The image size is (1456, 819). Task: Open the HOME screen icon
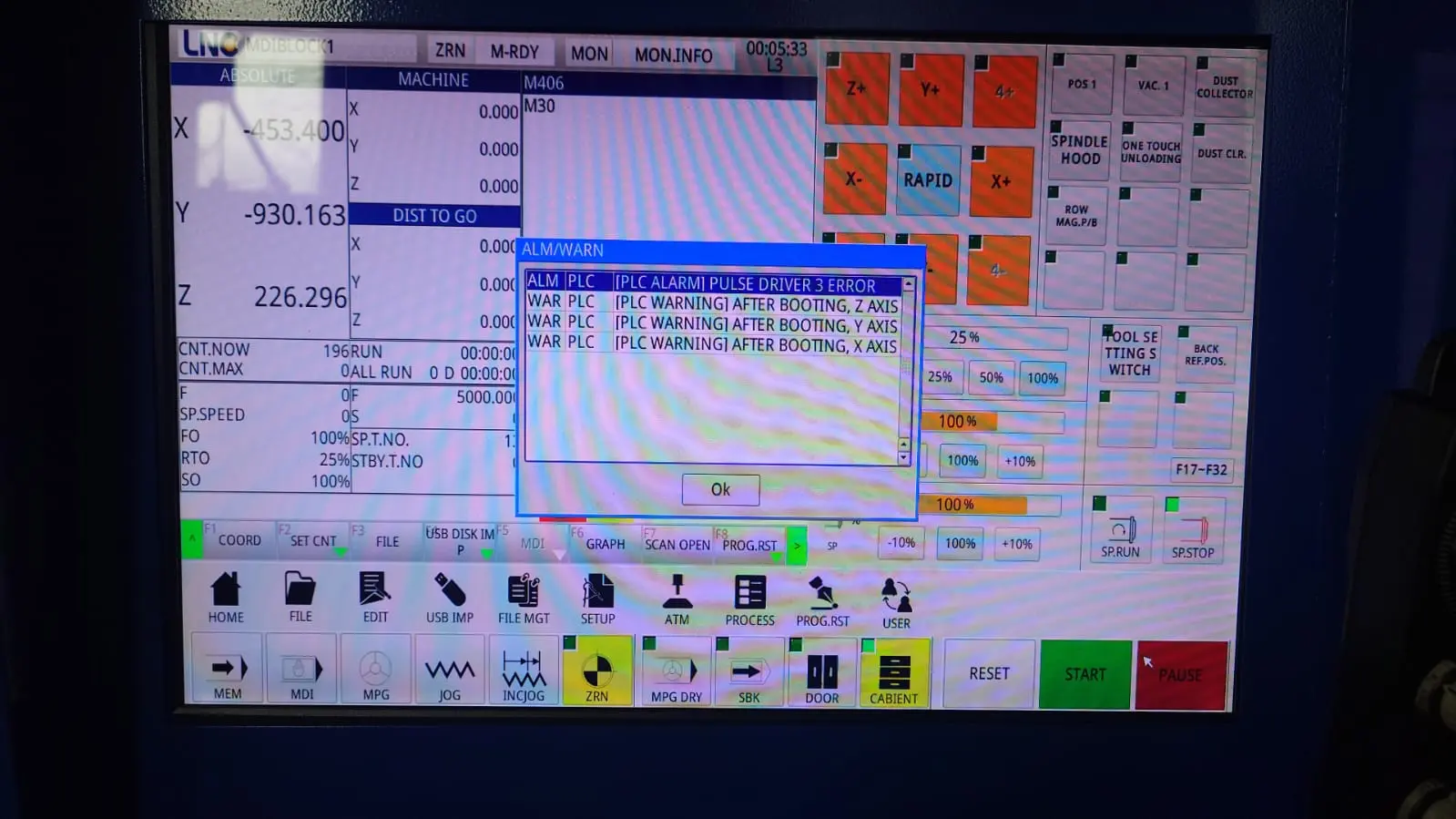pos(226,597)
